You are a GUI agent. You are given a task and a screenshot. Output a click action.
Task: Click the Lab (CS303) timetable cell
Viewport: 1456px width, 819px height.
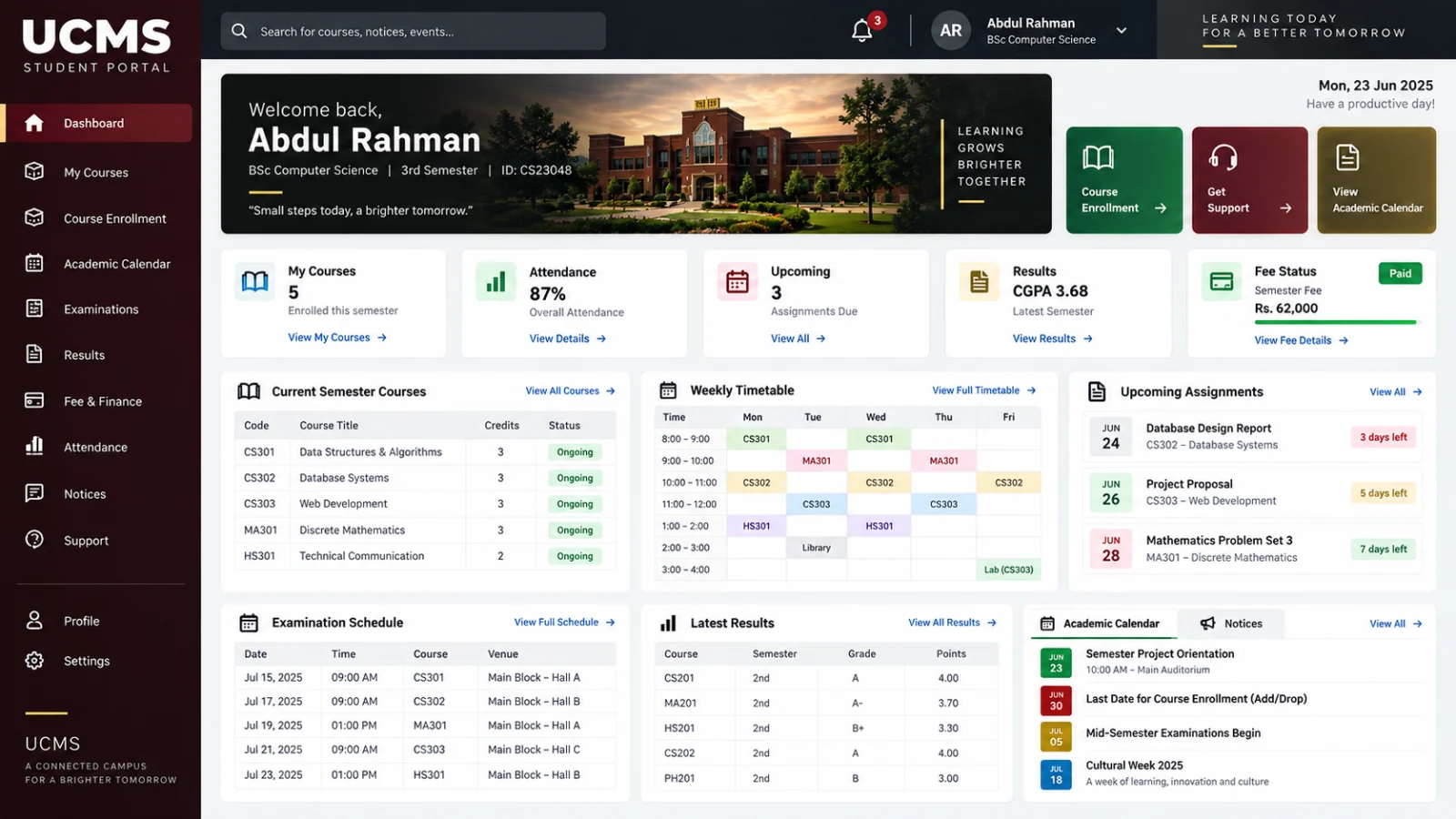tap(1008, 570)
